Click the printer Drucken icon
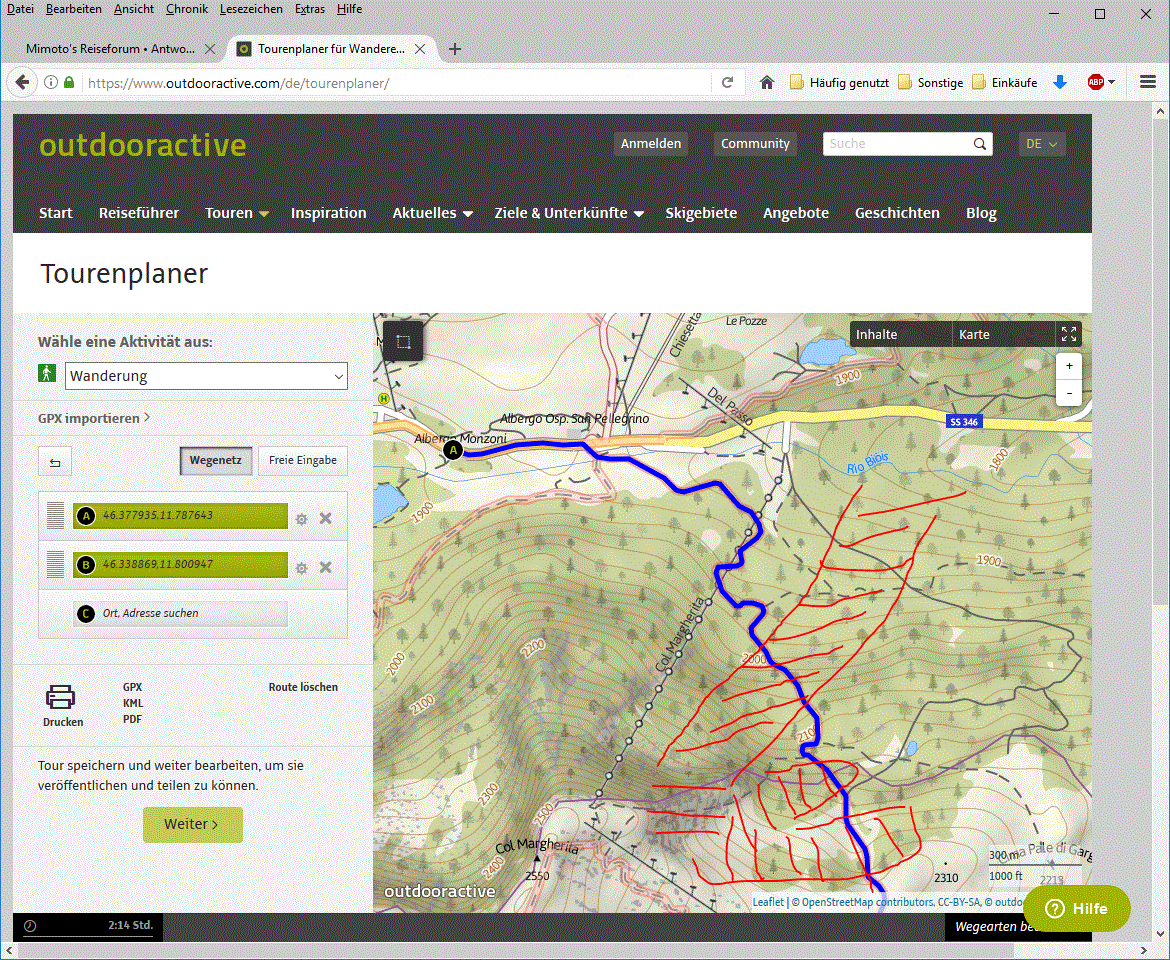This screenshot has height=960, width=1170. pyautogui.click(x=61, y=698)
